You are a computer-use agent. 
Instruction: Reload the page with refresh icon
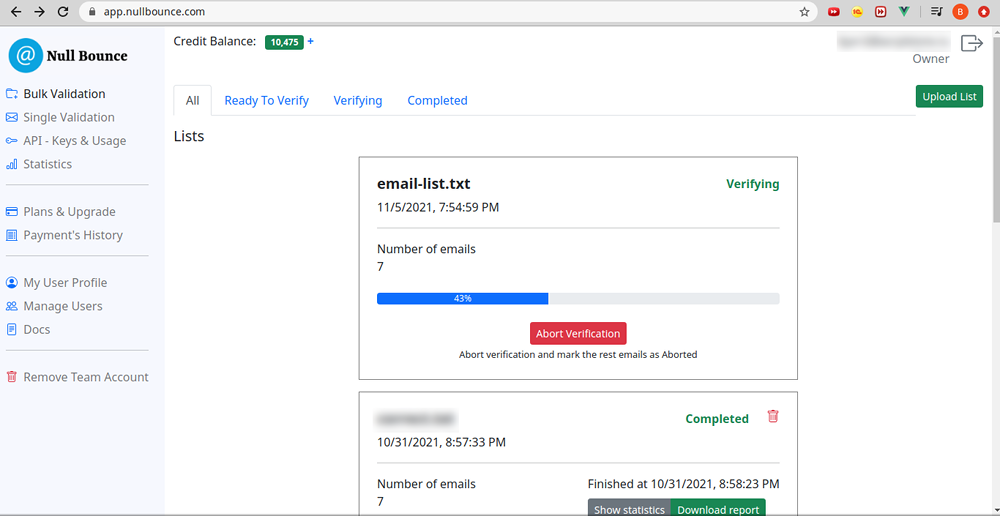click(x=62, y=11)
